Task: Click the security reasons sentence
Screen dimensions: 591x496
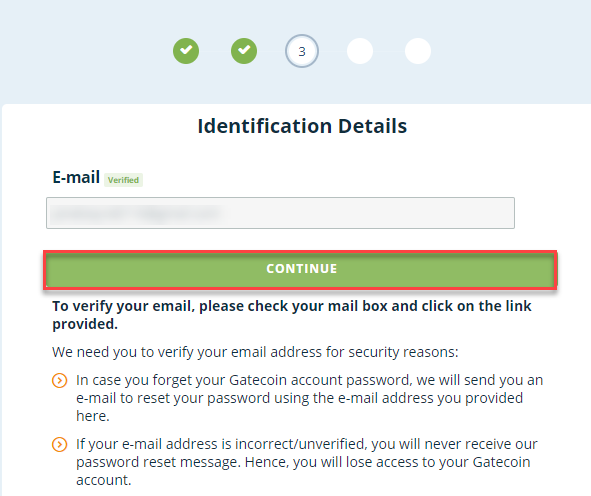Action: coord(255,352)
